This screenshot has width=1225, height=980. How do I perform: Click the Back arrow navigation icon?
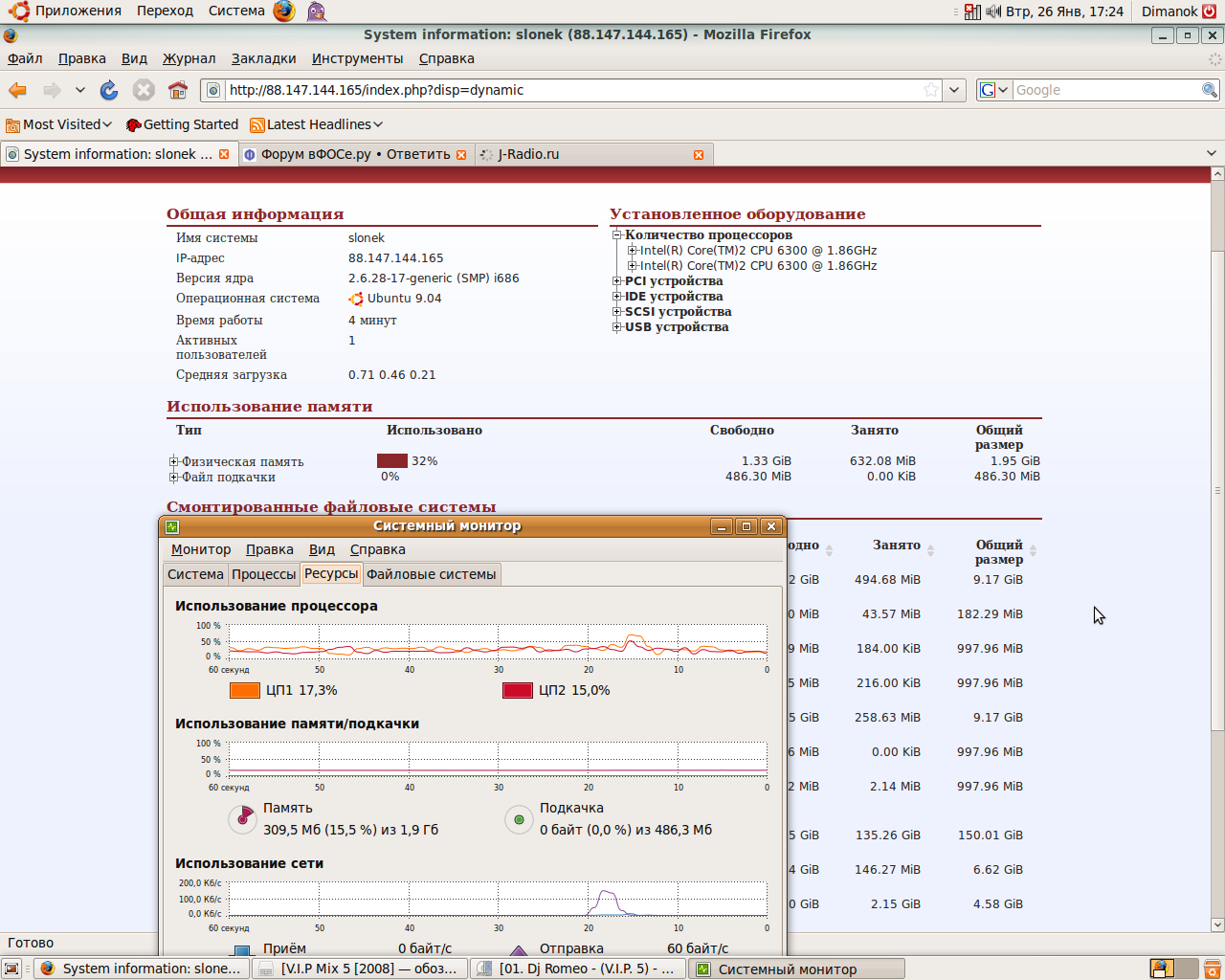click(x=17, y=90)
